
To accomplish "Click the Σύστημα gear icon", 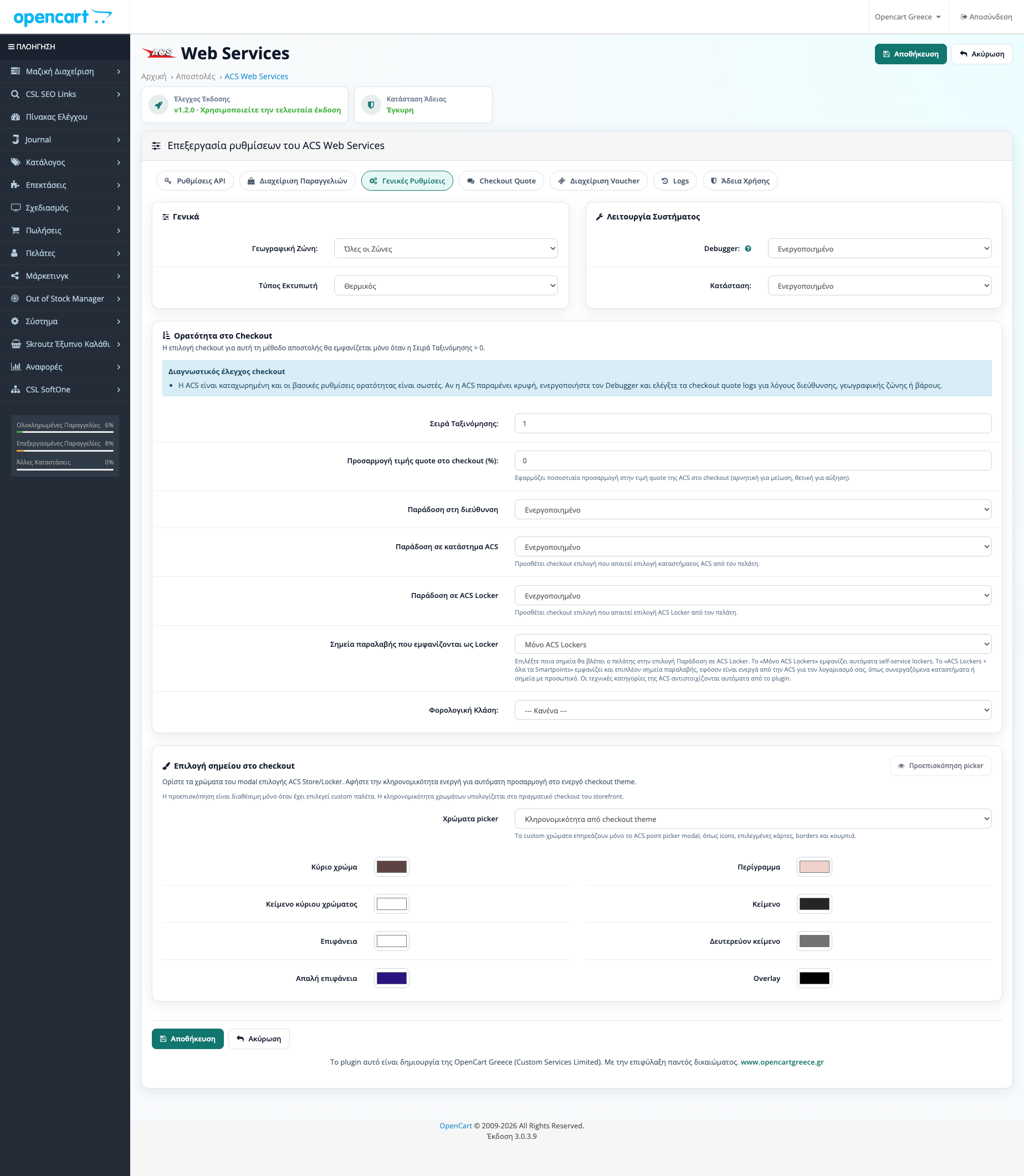I will (x=16, y=321).
